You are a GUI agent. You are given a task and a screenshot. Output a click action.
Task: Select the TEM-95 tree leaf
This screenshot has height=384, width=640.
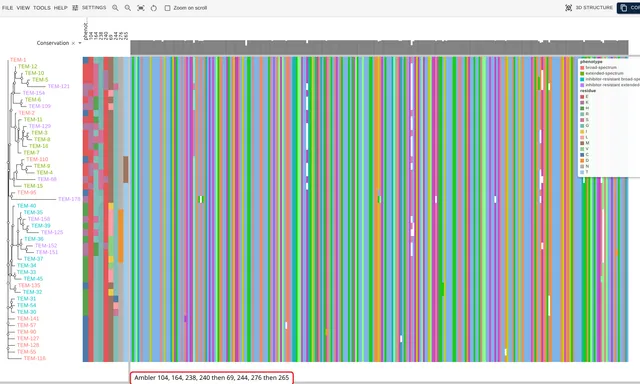(x=27, y=192)
